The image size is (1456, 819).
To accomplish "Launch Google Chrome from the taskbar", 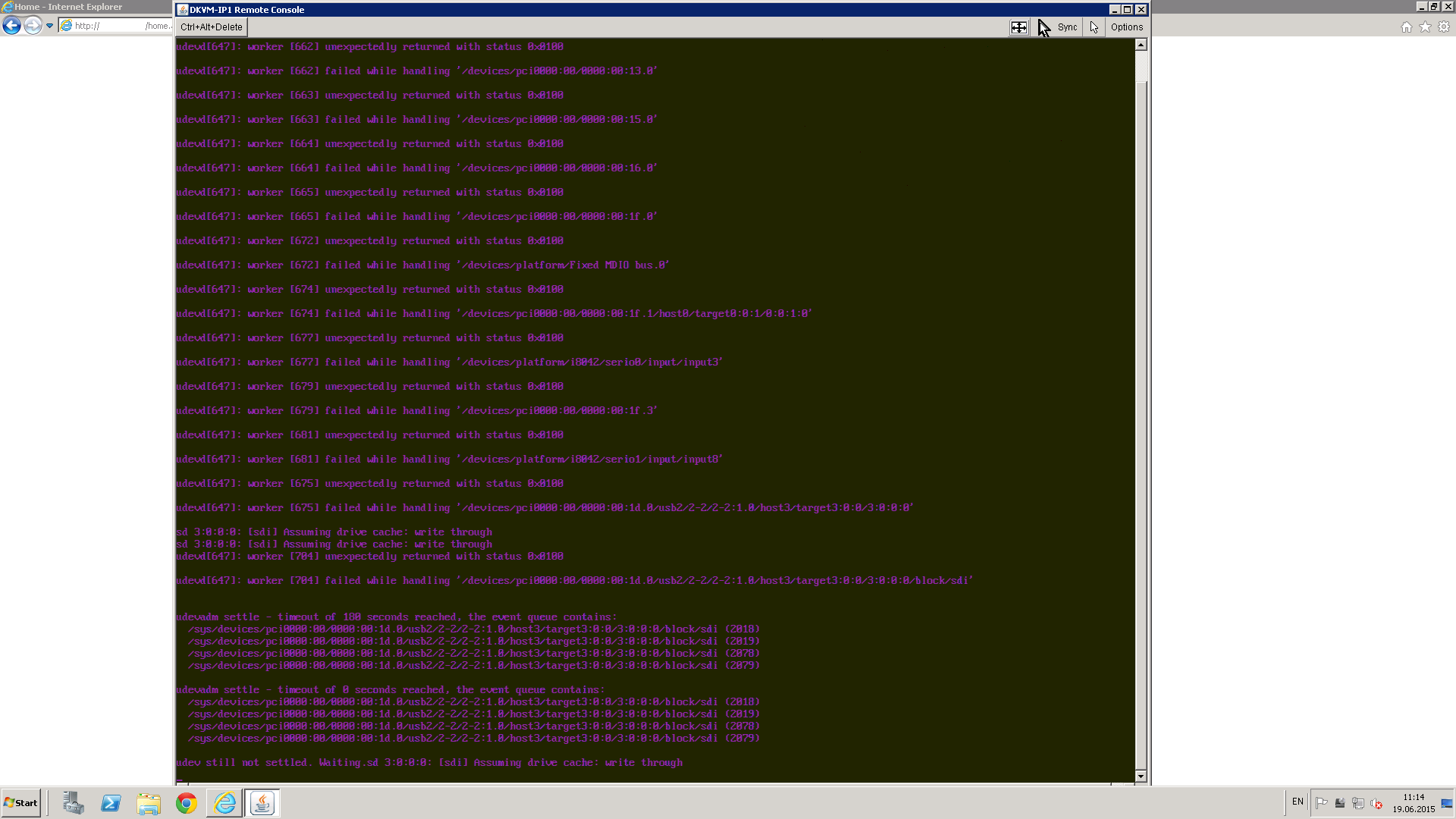I will pos(187,802).
